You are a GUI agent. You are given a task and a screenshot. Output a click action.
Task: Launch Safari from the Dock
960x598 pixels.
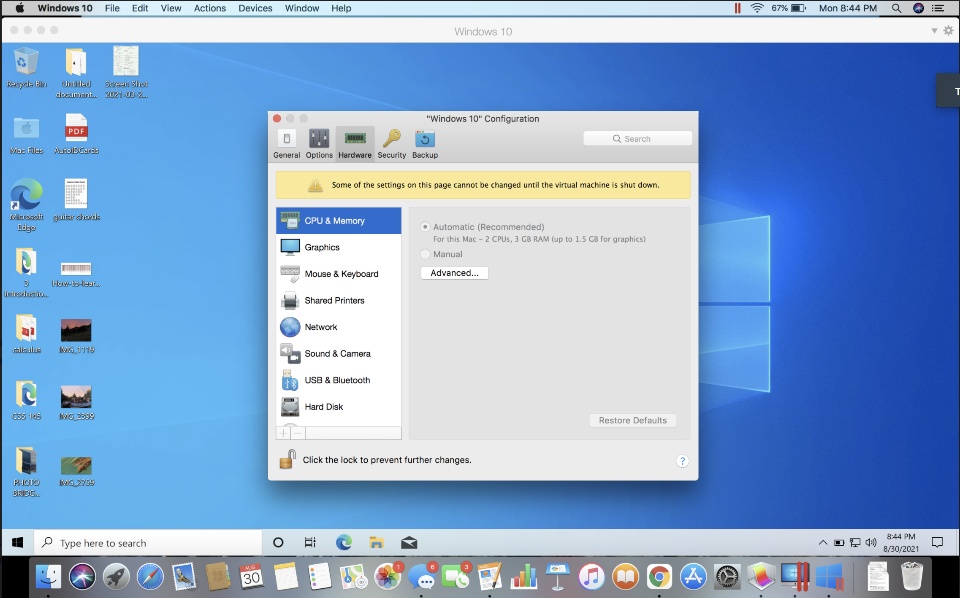point(150,577)
